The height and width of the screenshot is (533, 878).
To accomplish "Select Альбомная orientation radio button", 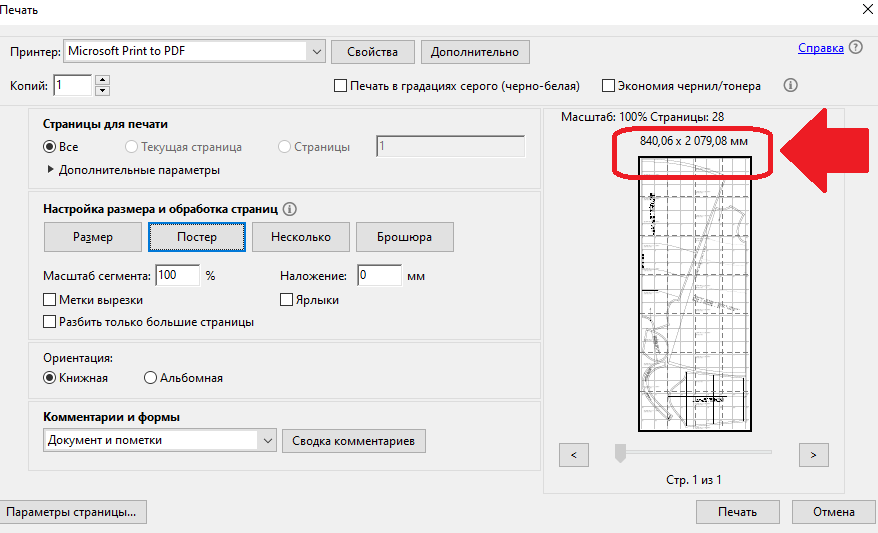I will point(151,378).
